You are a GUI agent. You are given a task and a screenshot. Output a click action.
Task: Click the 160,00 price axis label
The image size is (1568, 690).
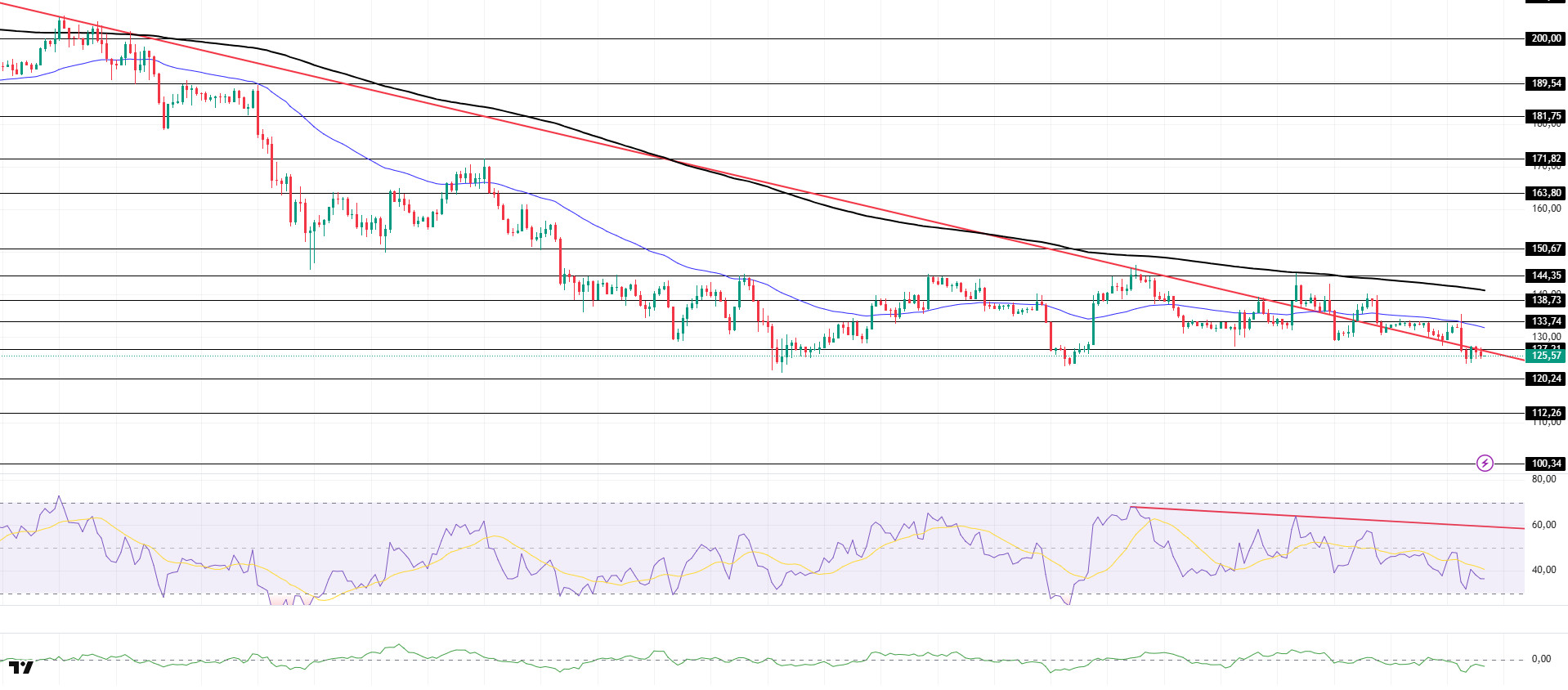pos(1545,208)
